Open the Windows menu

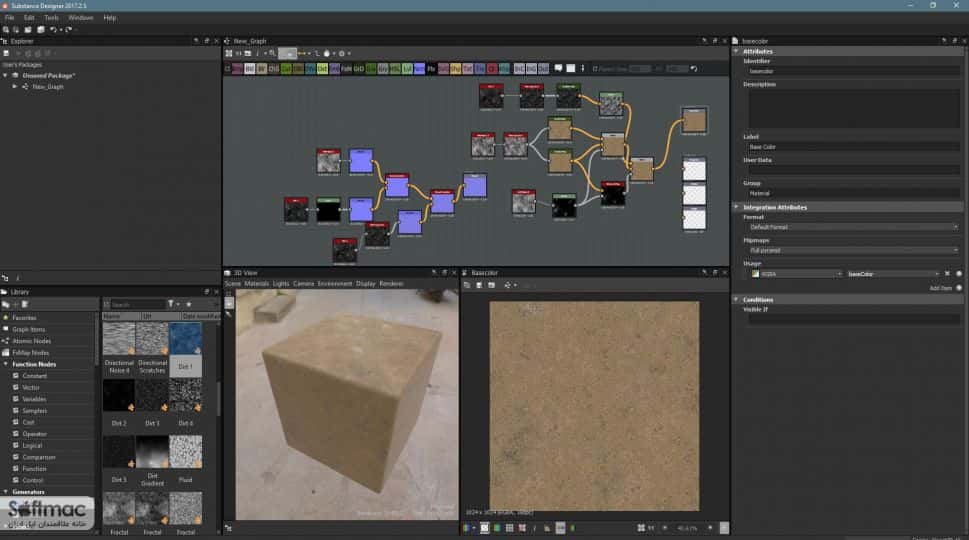[80, 18]
